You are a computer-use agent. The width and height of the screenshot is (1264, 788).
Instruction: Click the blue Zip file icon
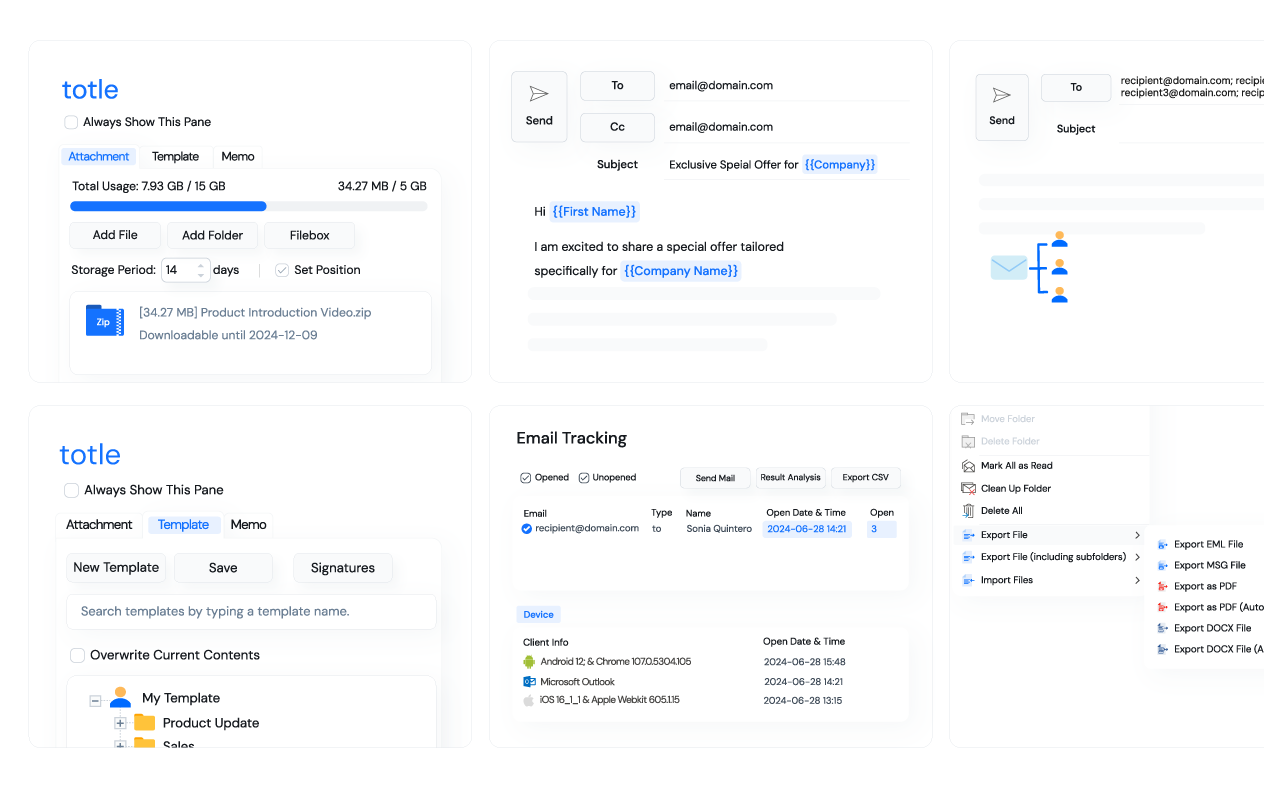[x=104, y=321]
